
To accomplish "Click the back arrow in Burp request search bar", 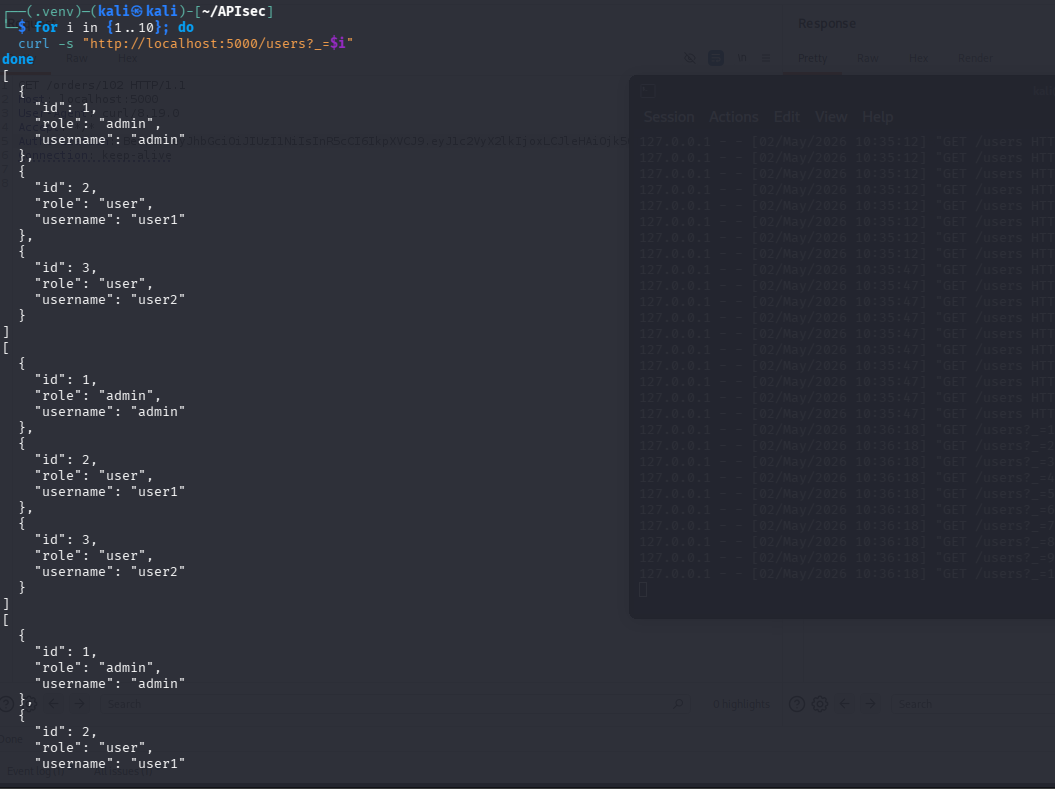I will point(54,704).
